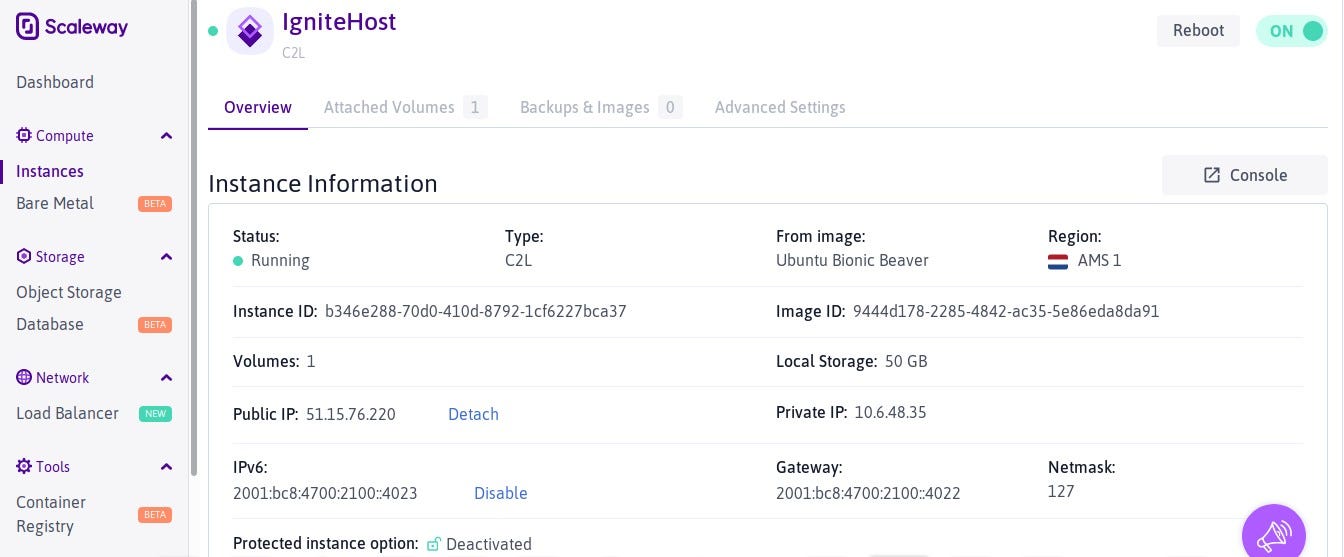The width and height of the screenshot is (1344, 557).
Task: Click the Gateway address ending ::4022
Action: (868, 493)
